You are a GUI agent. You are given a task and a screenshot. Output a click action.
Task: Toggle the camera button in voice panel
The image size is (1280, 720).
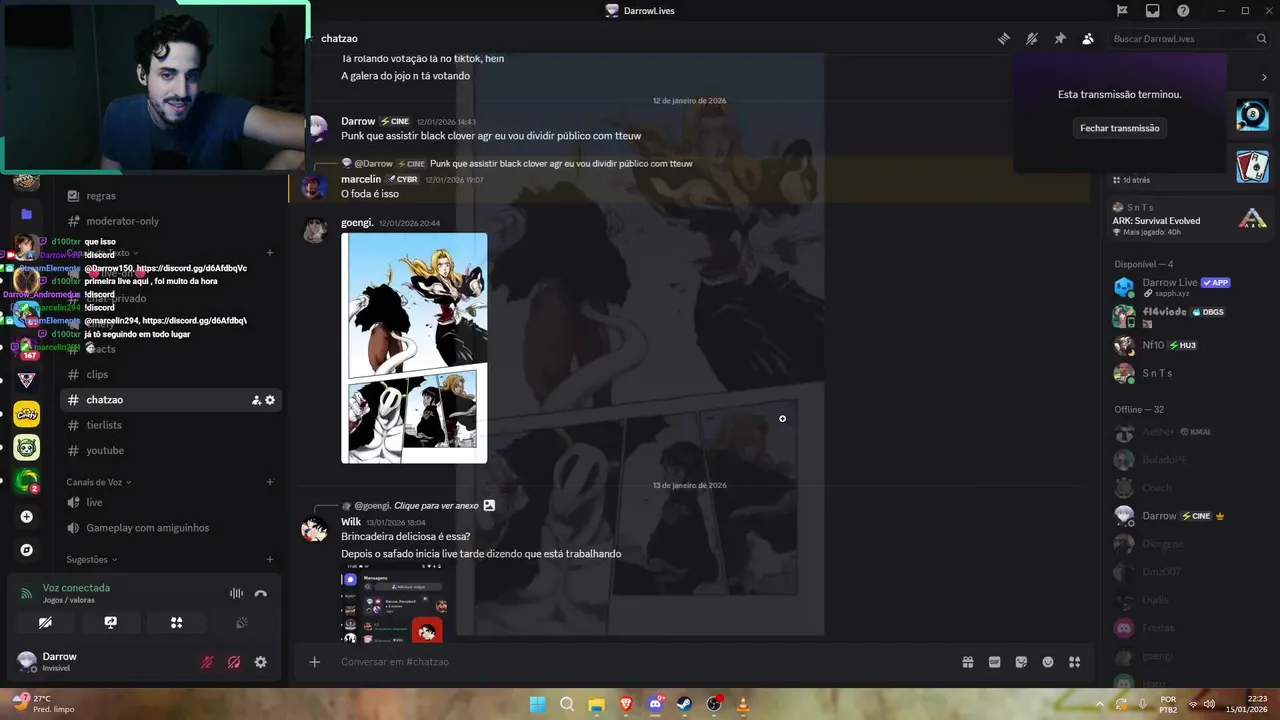45,622
